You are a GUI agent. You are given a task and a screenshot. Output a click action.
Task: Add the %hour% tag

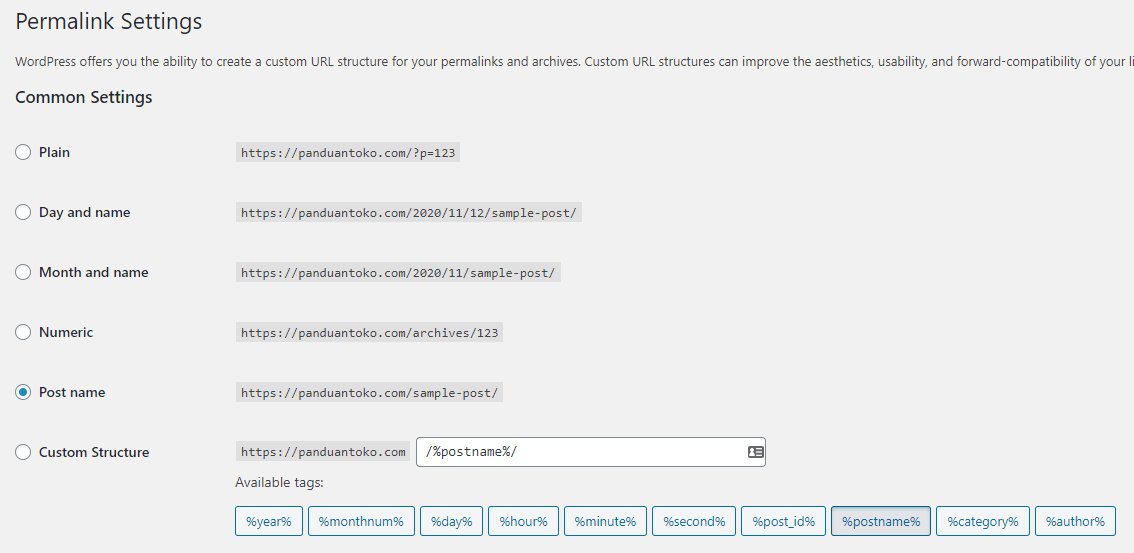(x=523, y=521)
